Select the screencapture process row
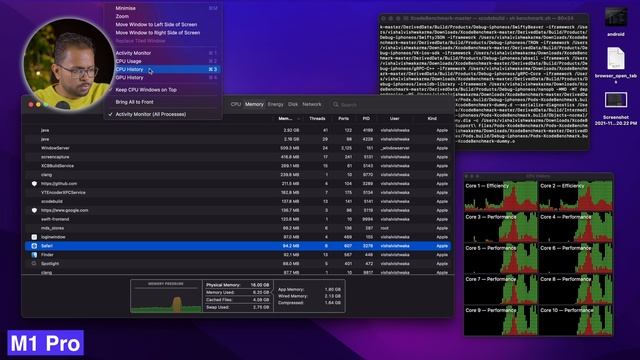The width and height of the screenshot is (640, 360). (x=238, y=157)
